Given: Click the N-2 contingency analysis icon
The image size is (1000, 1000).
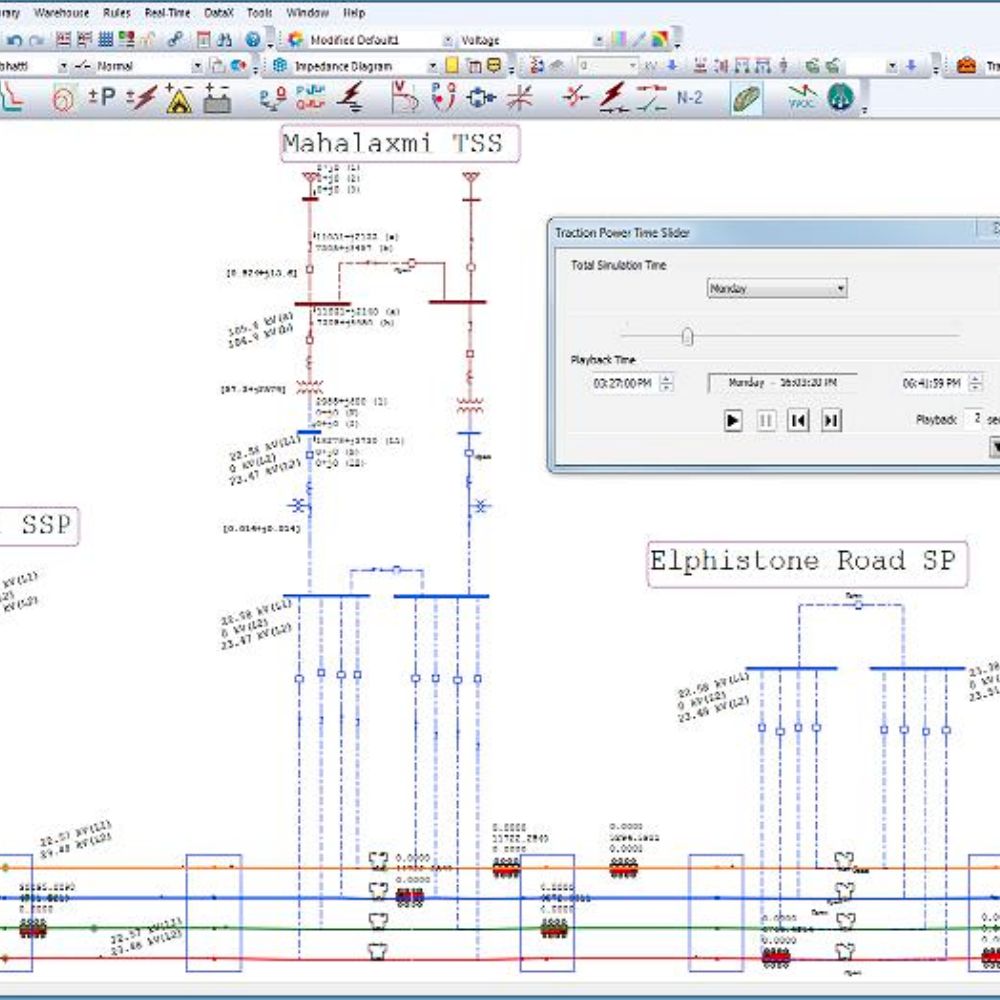Looking at the screenshot, I should pyautogui.click(x=689, y=98).
